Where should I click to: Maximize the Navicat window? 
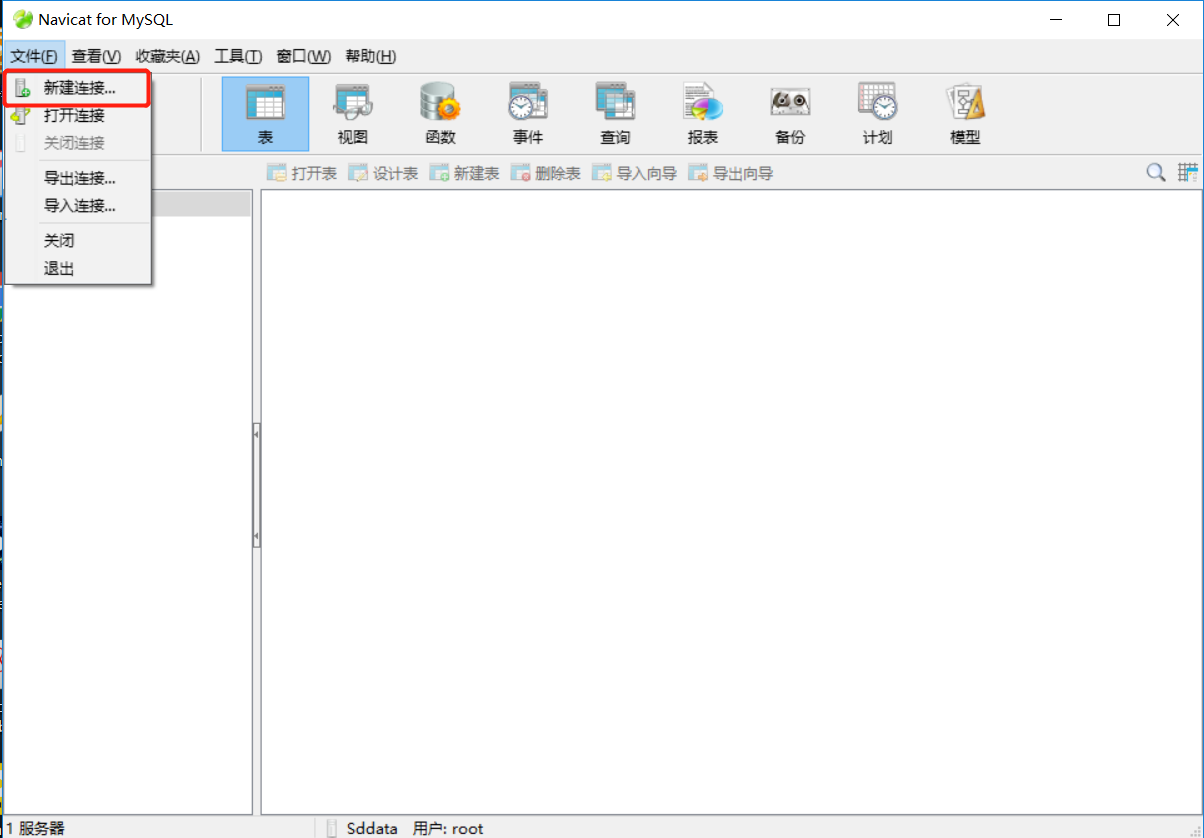[x=1114, y=20]
